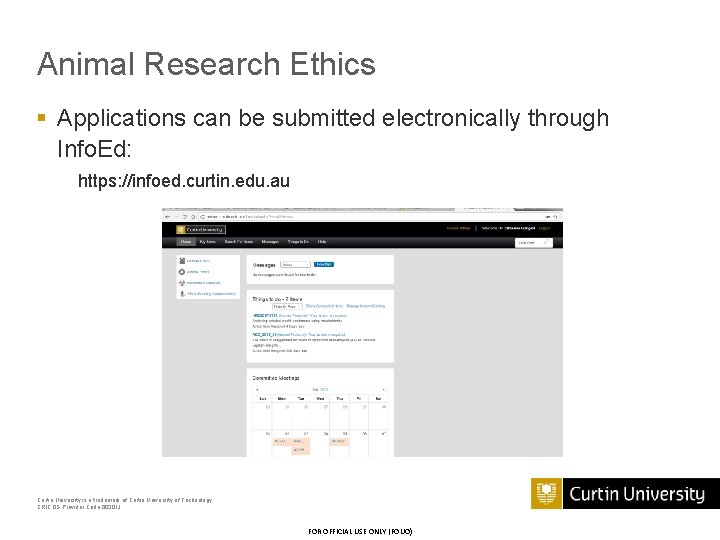Open the Help menu

coord(322,242)
